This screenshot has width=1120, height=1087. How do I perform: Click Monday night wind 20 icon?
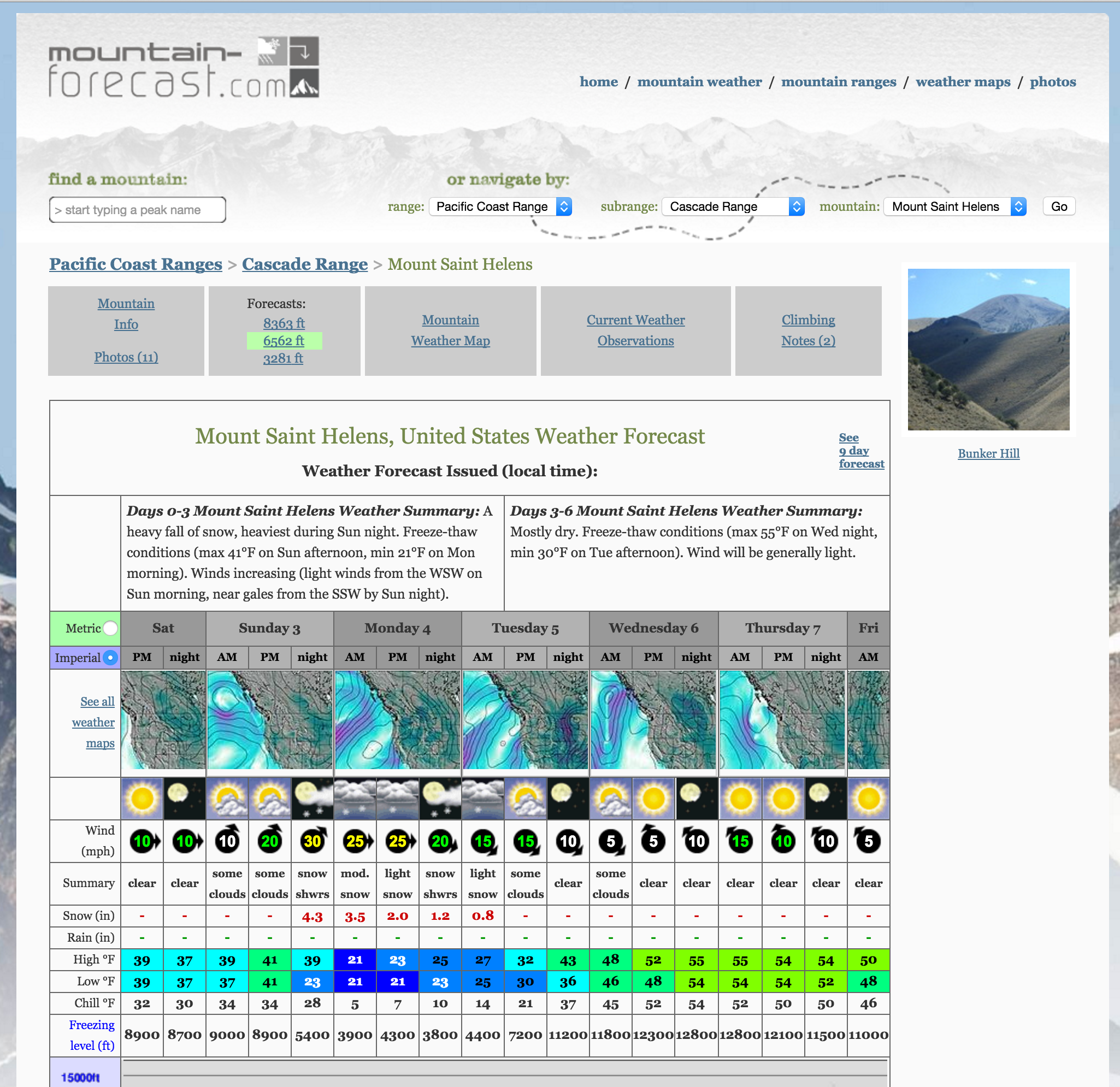pos(443,841)
